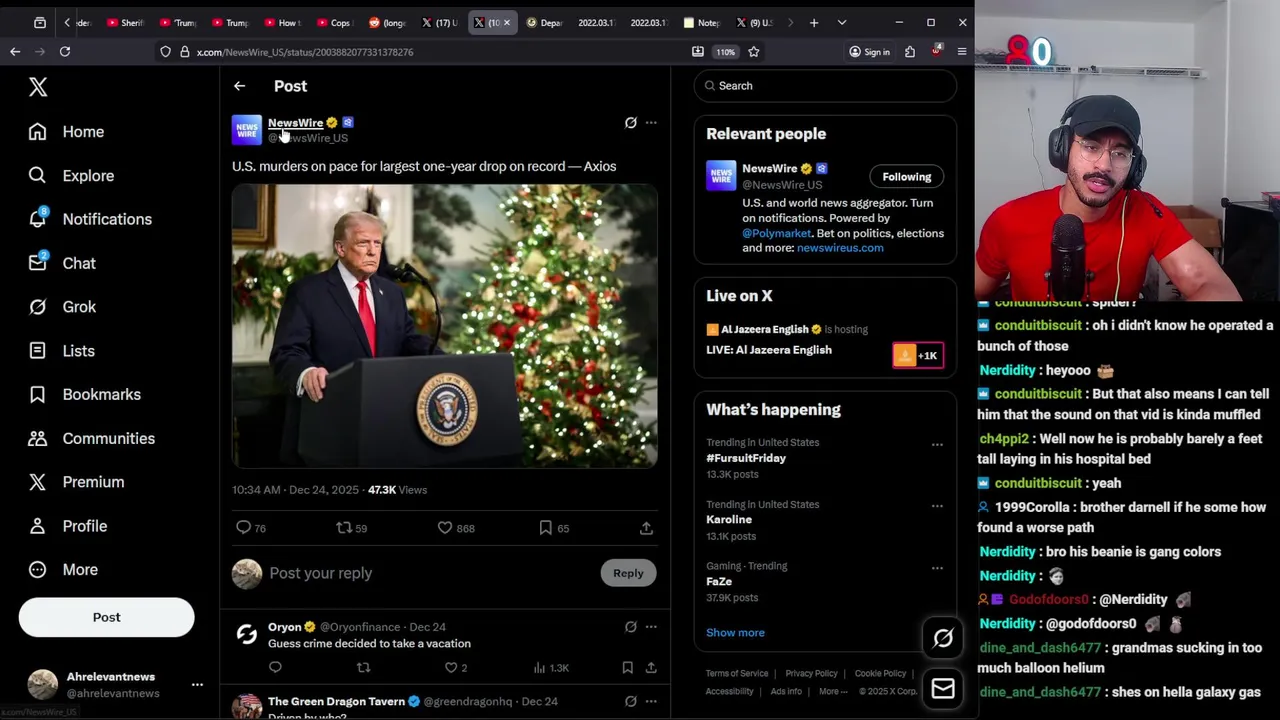Share Oryon's reply
Viewport: 1280px width, 720px height.
tap(651, 667)
